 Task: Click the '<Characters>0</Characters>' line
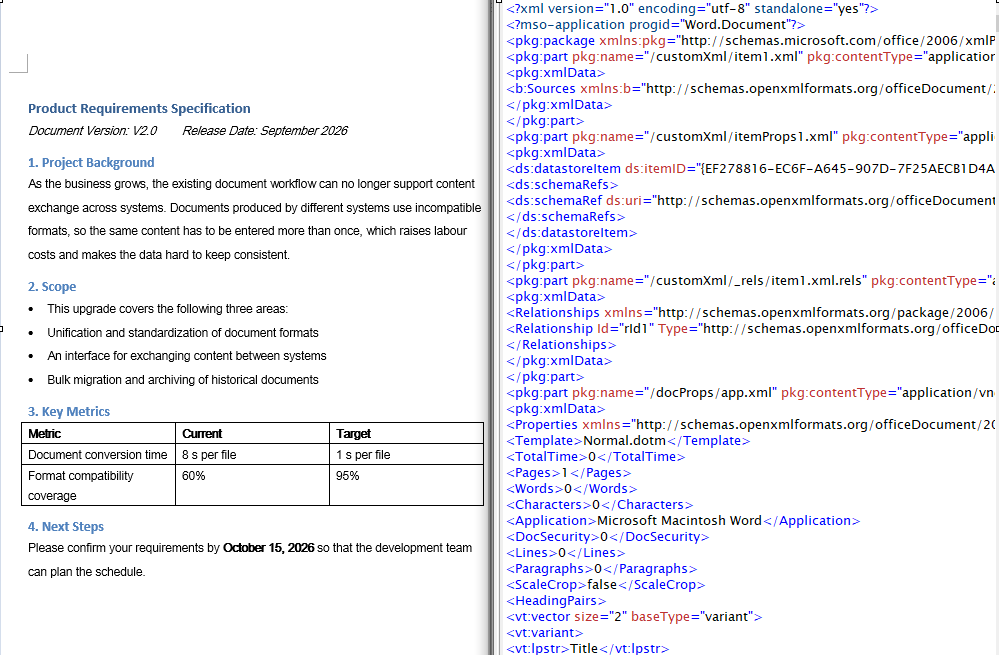pyautogui.click(x=600, y=505)
